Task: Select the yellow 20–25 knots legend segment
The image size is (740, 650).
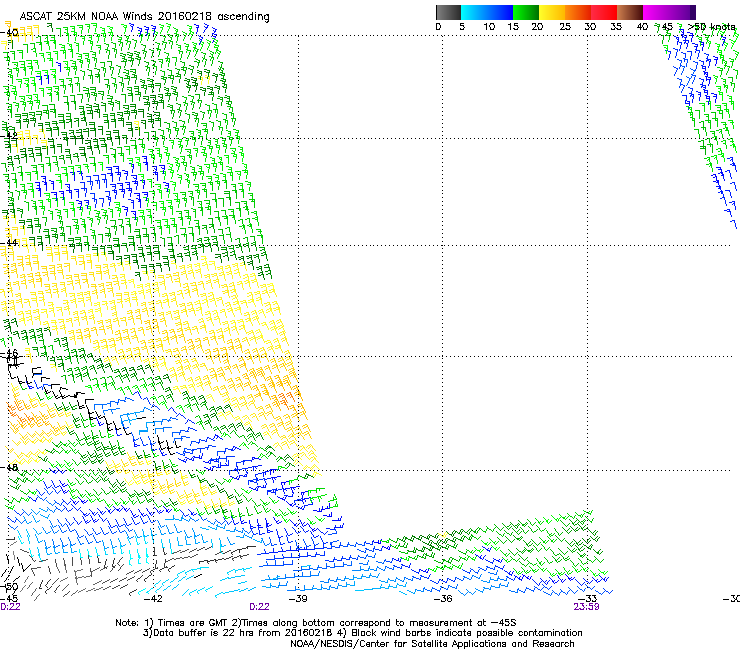Action: pos(552,12)
